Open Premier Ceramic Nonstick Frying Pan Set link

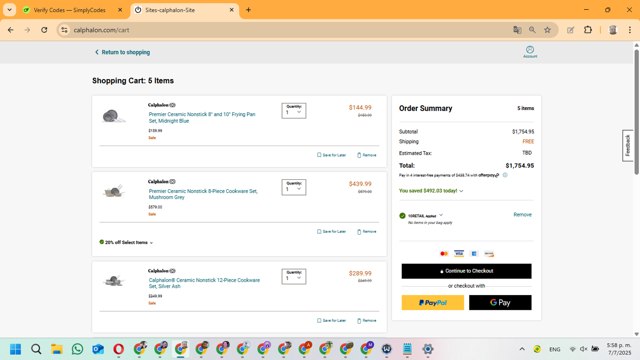(x=202, y=118)
